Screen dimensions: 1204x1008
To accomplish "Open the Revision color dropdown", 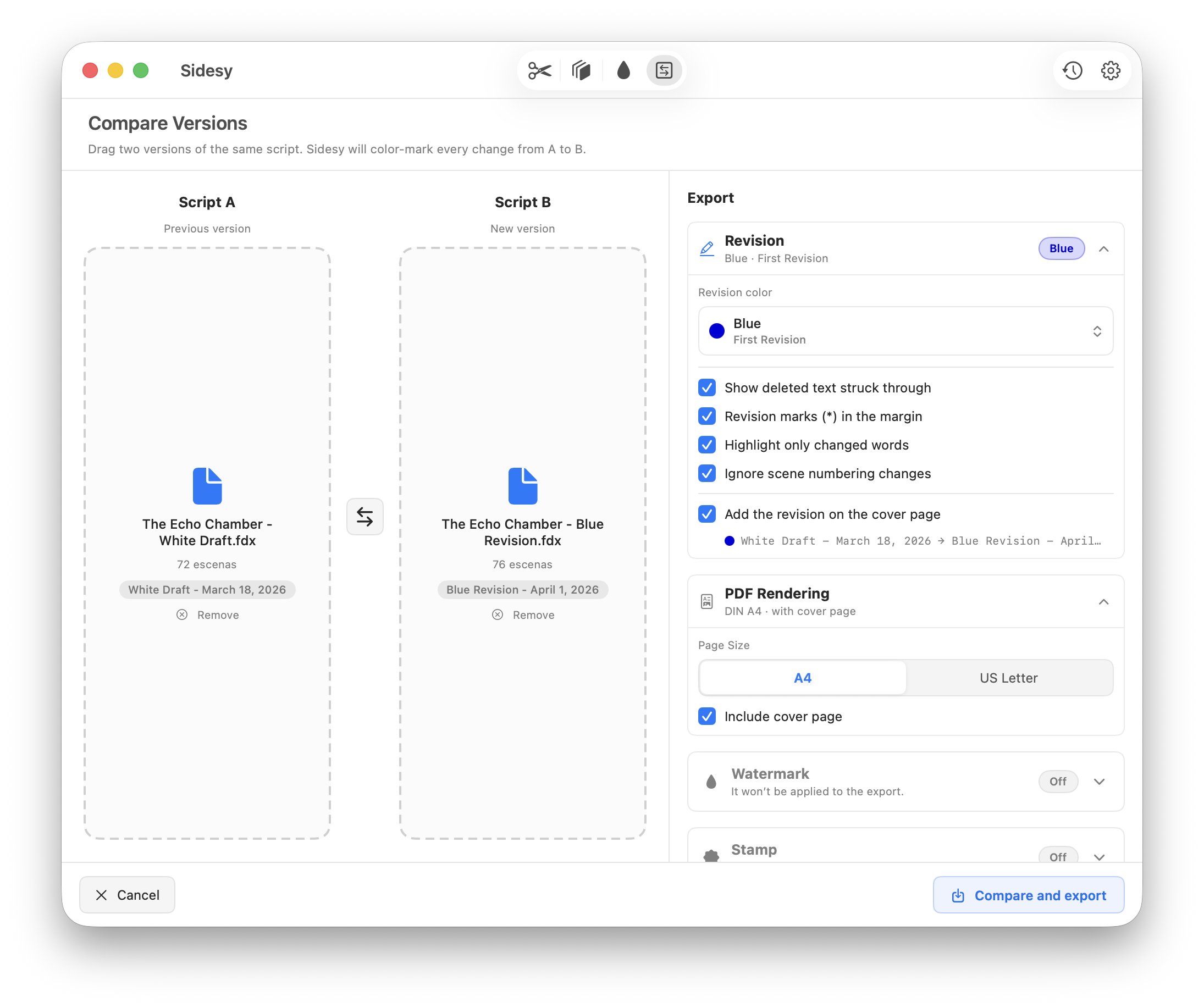I will pyautogui.click(x=905, y=331).
